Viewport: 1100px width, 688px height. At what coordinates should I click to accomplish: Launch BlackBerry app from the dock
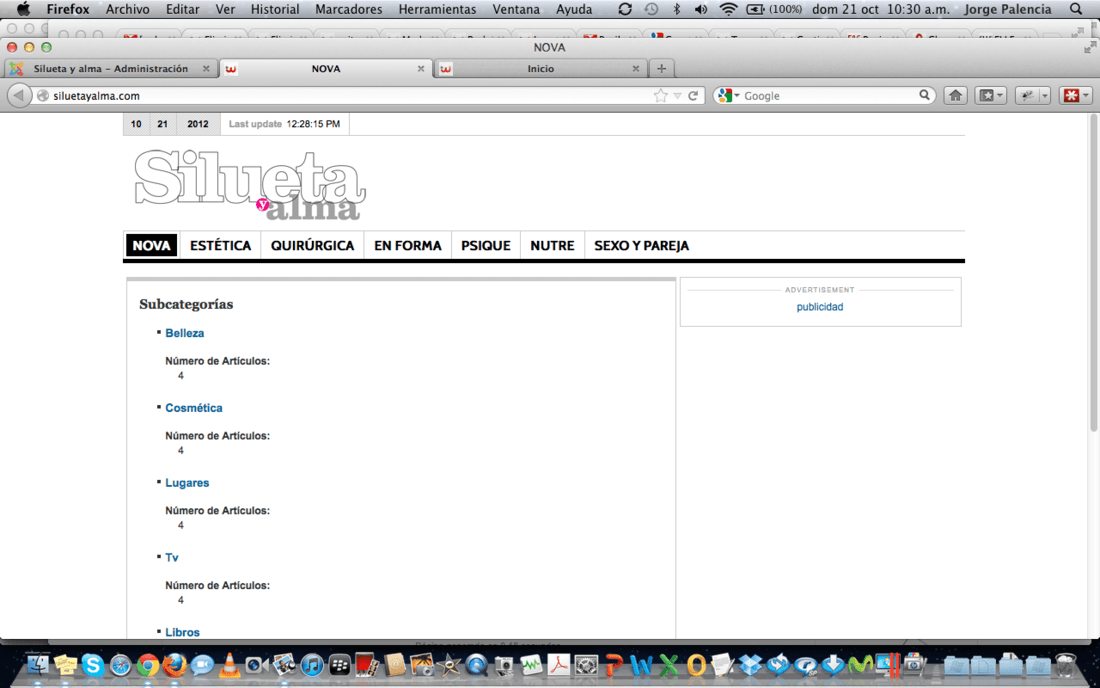pyautogui.click(x=340, y=664)
